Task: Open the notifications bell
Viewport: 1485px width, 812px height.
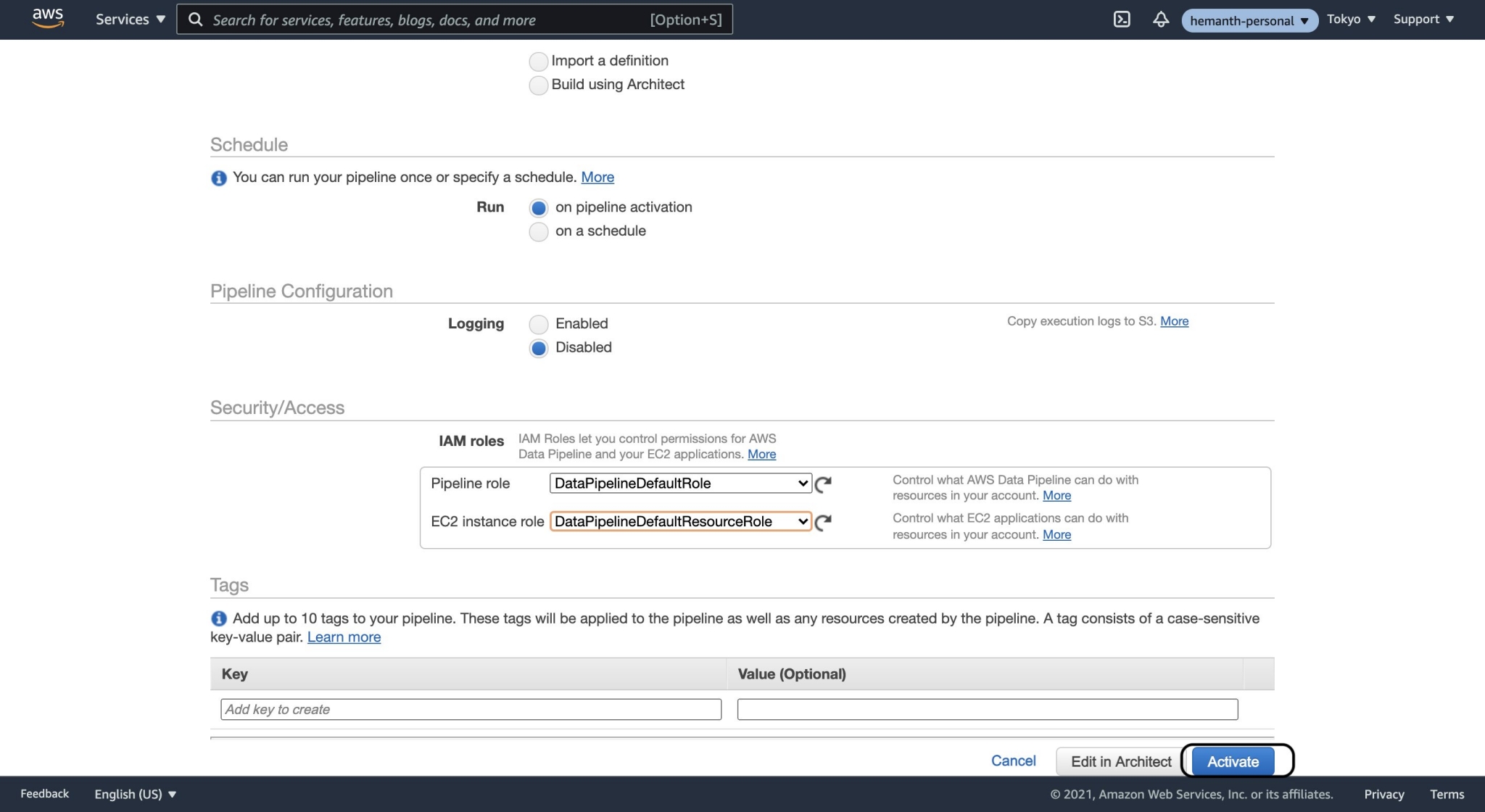Action: pos(1160,20)
